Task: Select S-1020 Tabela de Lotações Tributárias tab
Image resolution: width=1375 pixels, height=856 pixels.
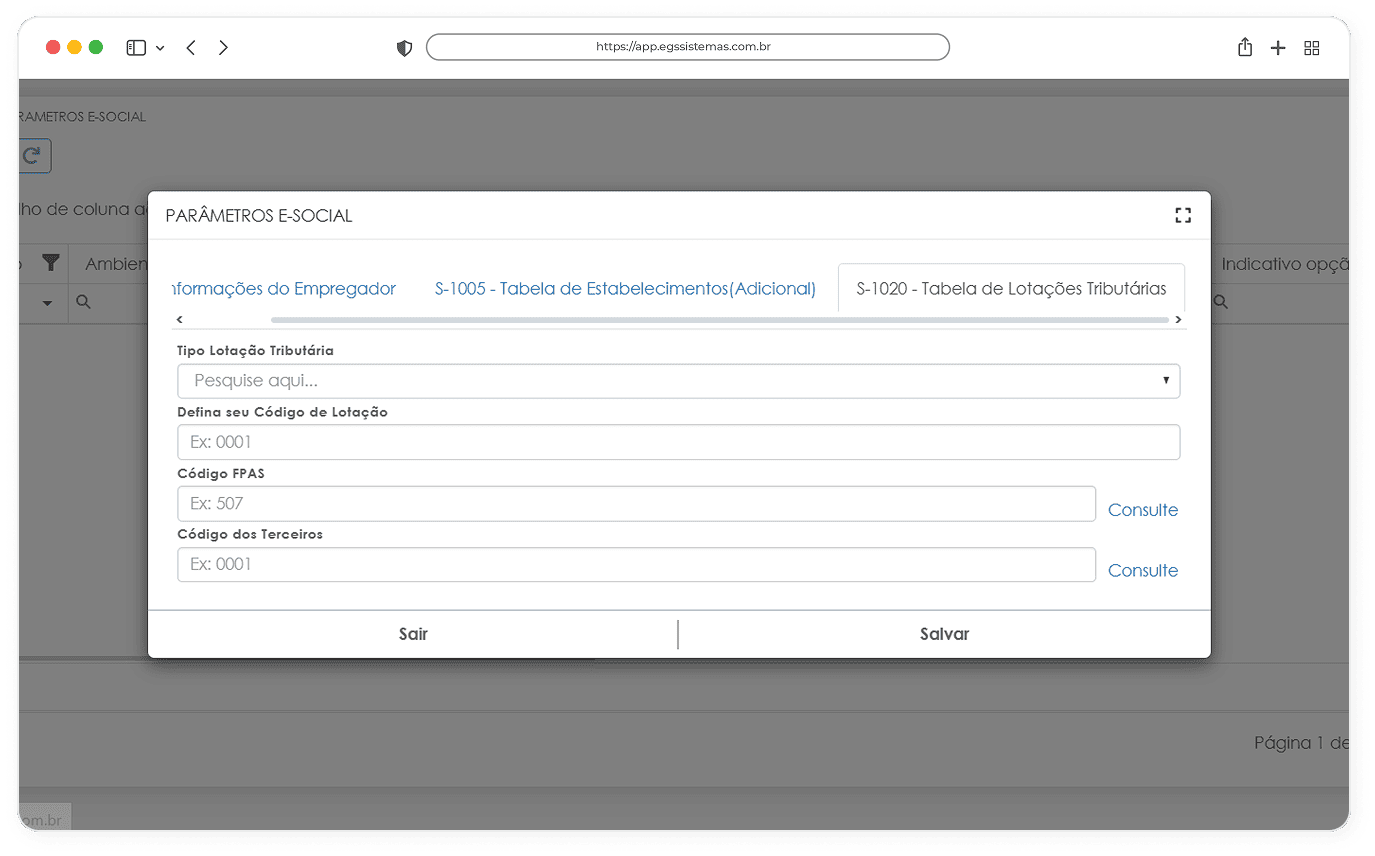Action: pos(1011,289)
